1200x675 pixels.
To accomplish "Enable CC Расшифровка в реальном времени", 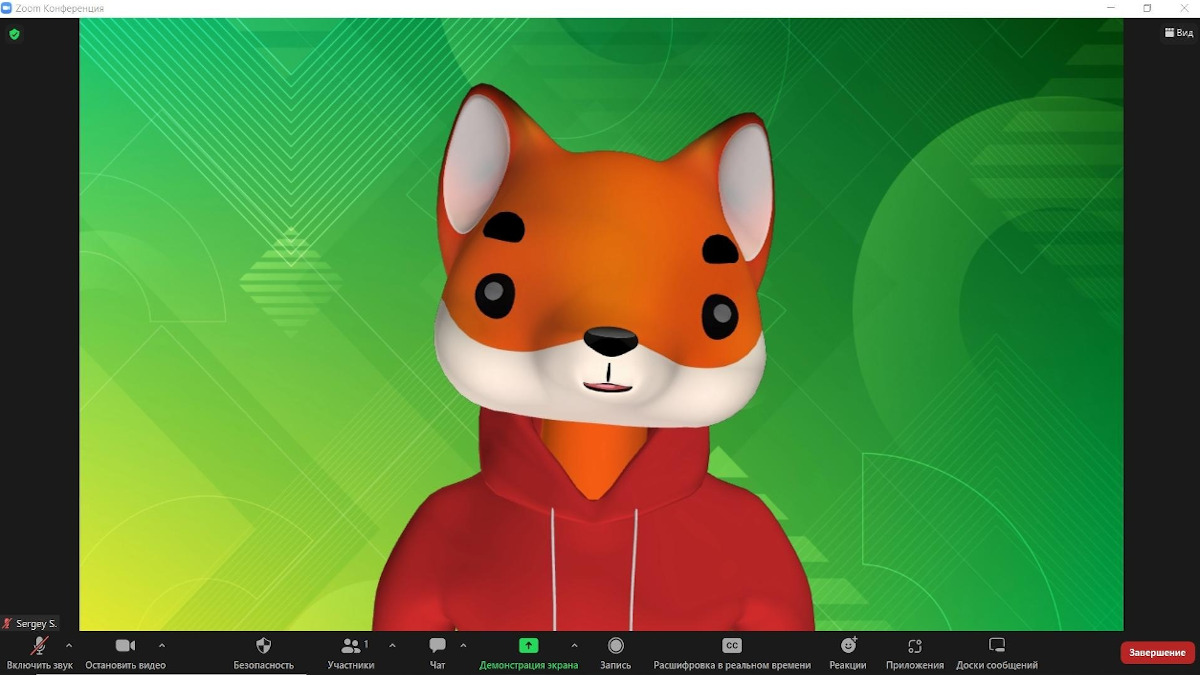I will [x=732, y=651].
